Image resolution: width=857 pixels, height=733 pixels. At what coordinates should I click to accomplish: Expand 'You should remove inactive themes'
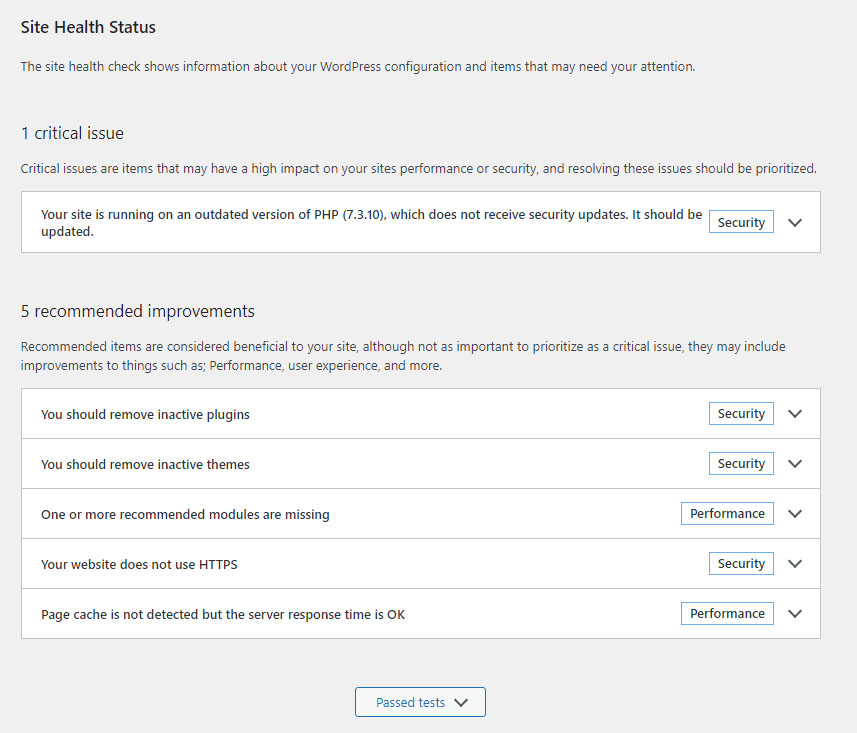tap(145, 464)
